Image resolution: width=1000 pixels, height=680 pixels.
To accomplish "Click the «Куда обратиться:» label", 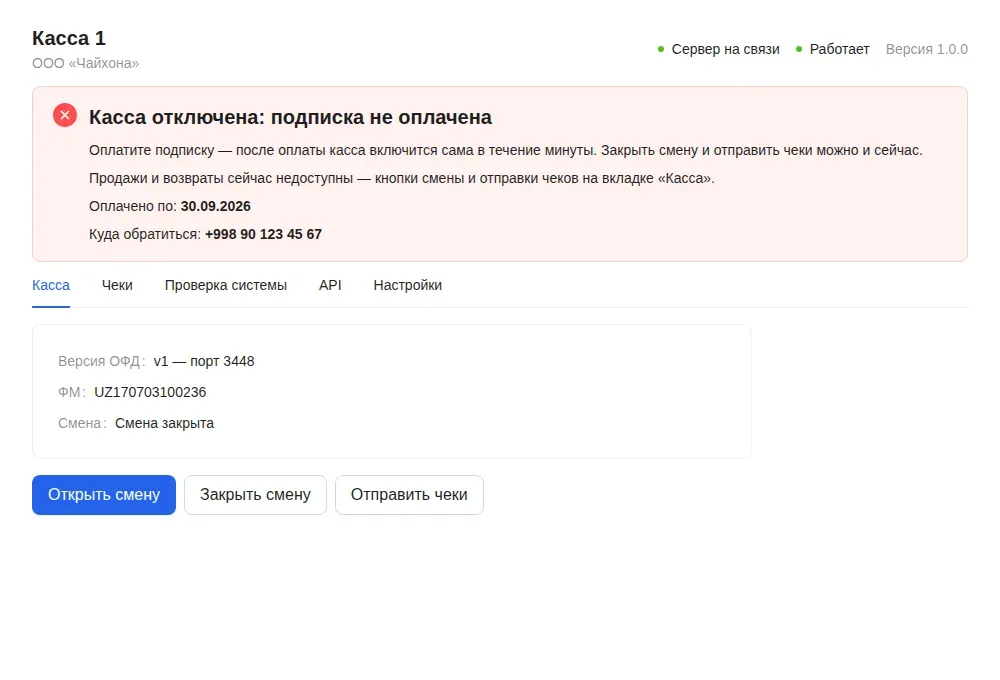I will [x=145, y=234].
